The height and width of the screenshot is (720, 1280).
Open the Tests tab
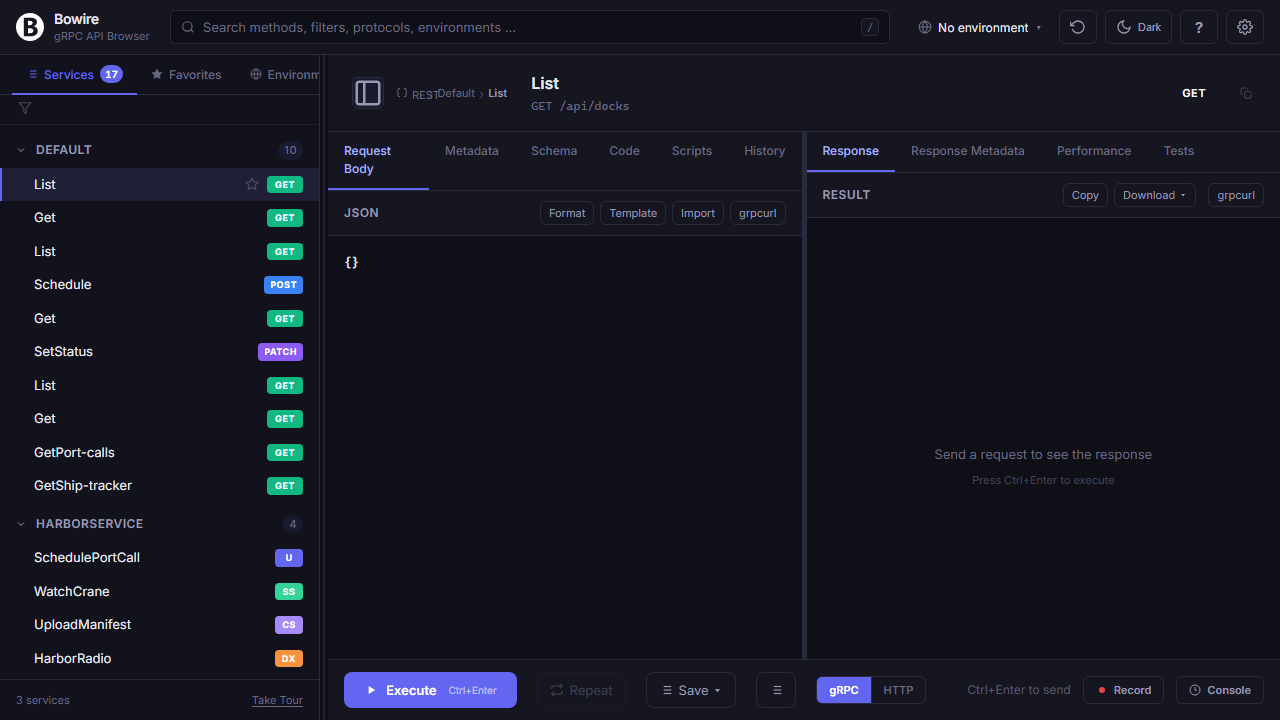click(x=1179, y=151)
